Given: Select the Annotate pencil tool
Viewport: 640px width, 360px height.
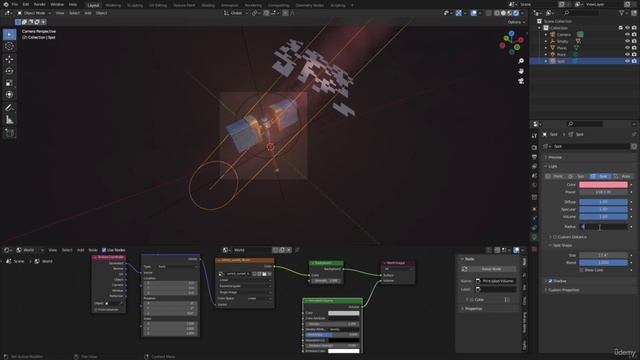Looking at the screenshot, I should (x=9, y=108).
